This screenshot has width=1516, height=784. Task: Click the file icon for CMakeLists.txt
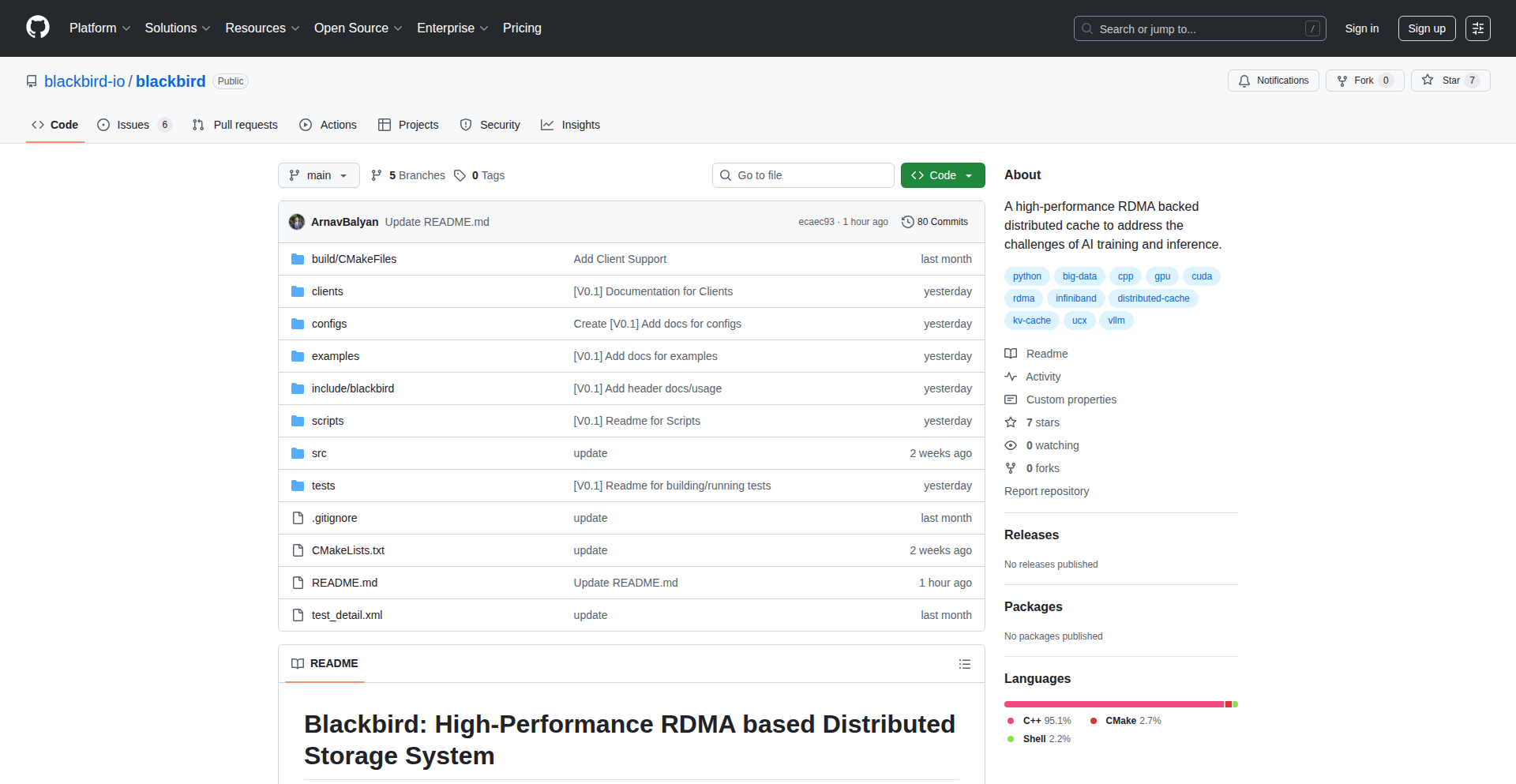(x=298, y=550)
